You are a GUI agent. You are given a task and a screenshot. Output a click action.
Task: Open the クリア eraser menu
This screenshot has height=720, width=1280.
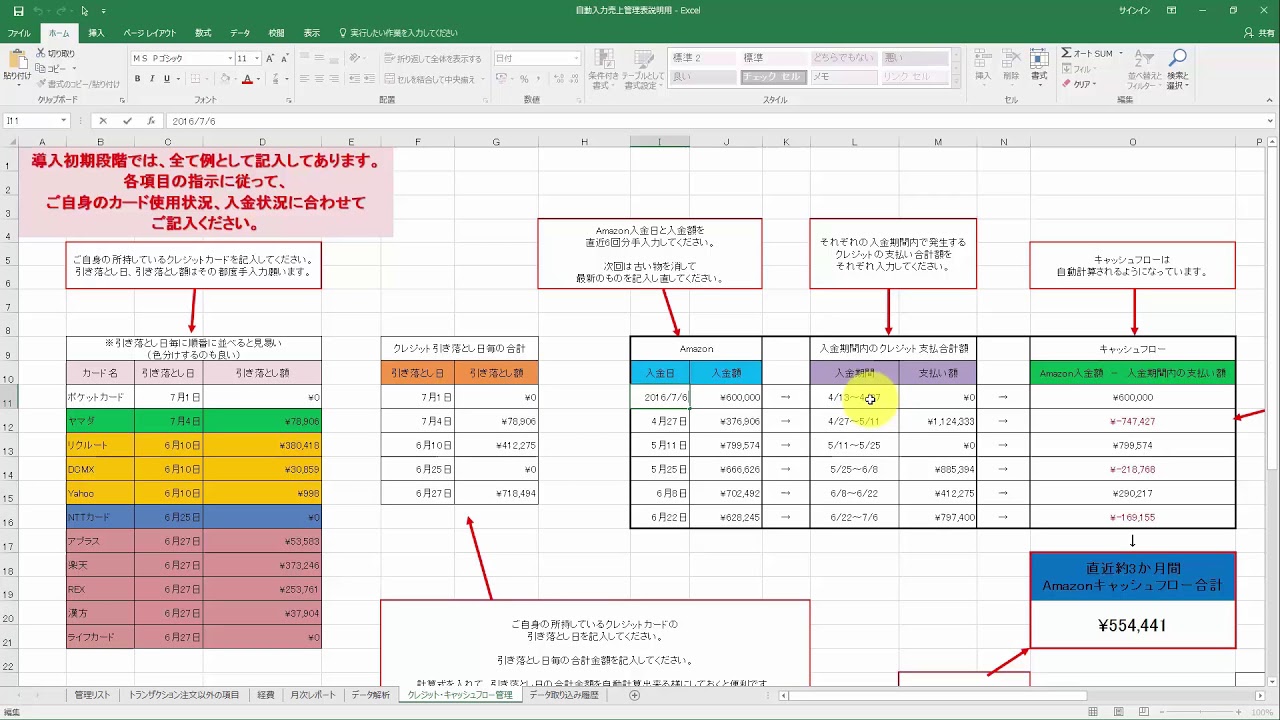point(1081,84)
